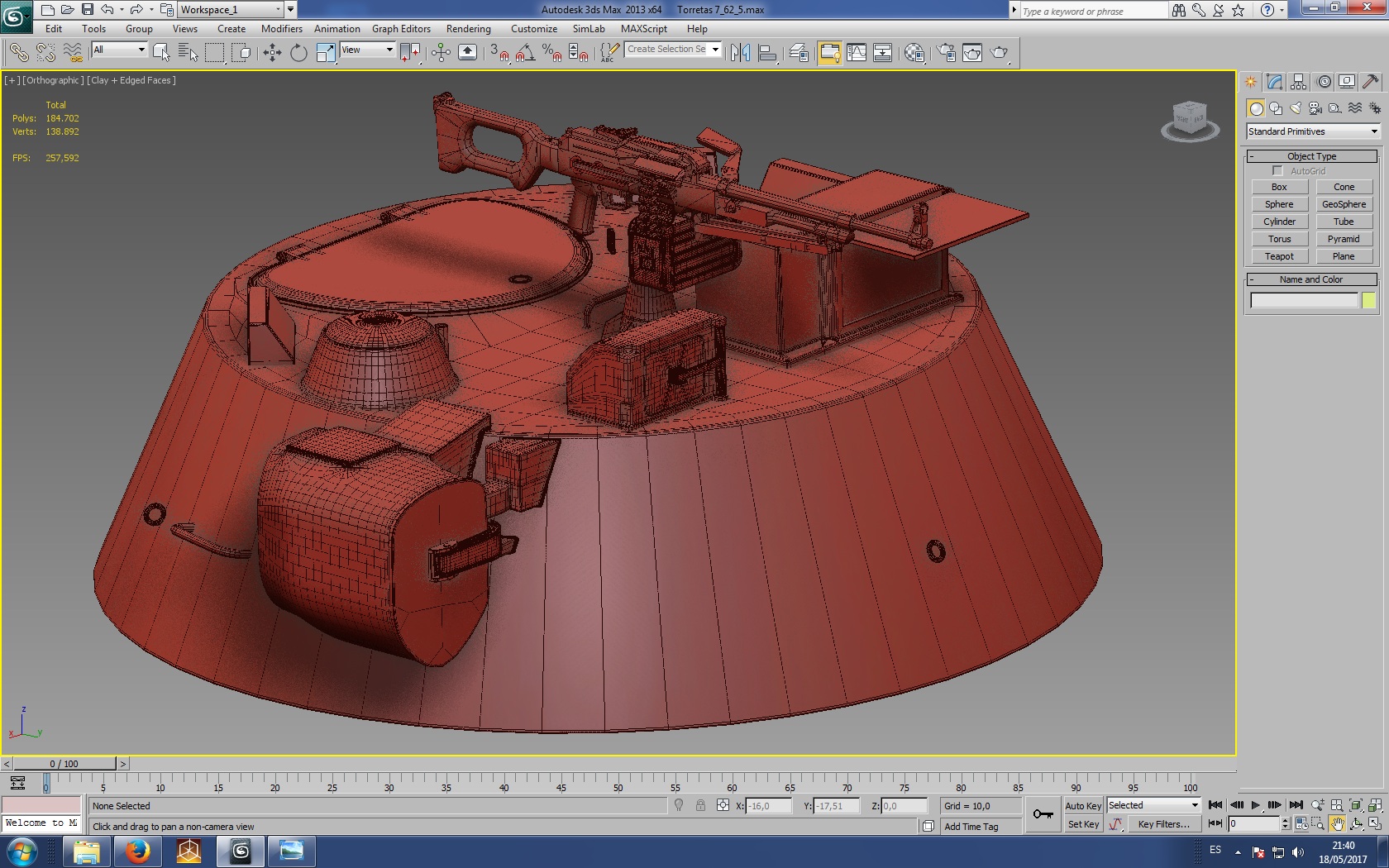Expand the Create Selection Set dropdown

pos(715,50)
